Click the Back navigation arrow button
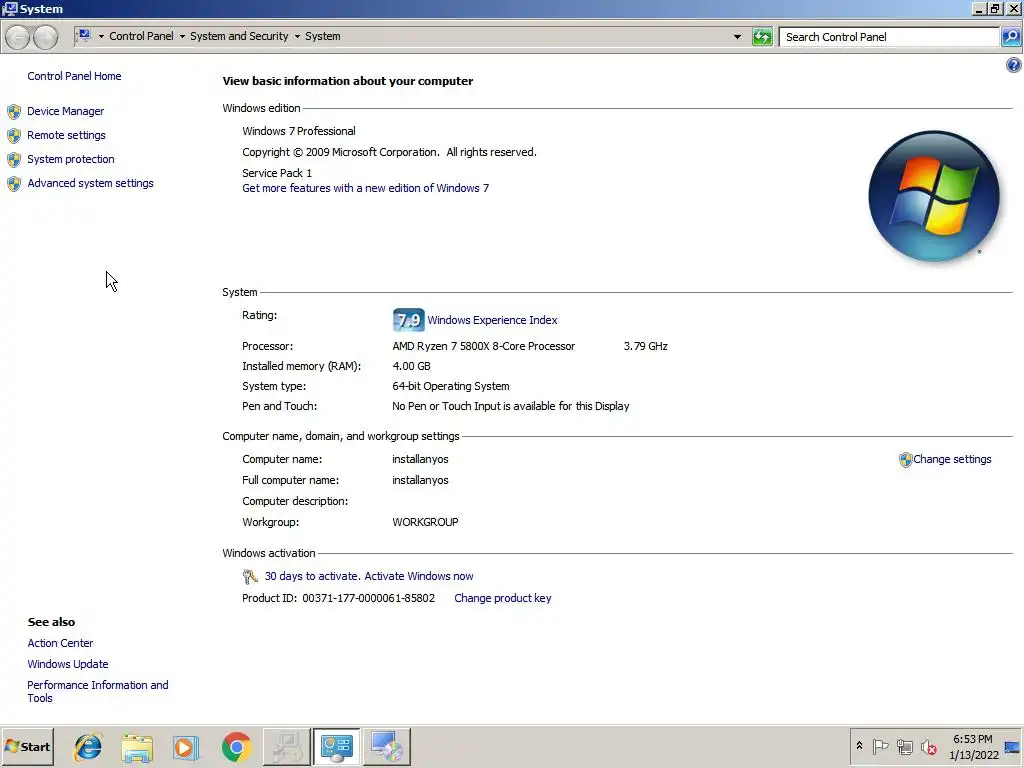Screen dimensions: 1024x768 click(x=18, y=37)
